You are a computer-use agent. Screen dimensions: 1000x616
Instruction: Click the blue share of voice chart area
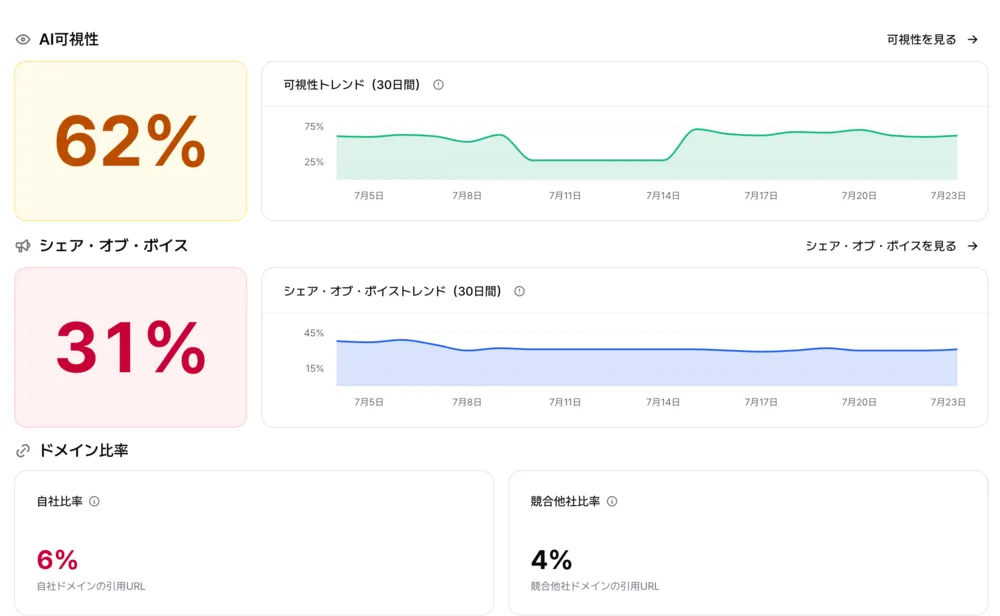point(647,363)
